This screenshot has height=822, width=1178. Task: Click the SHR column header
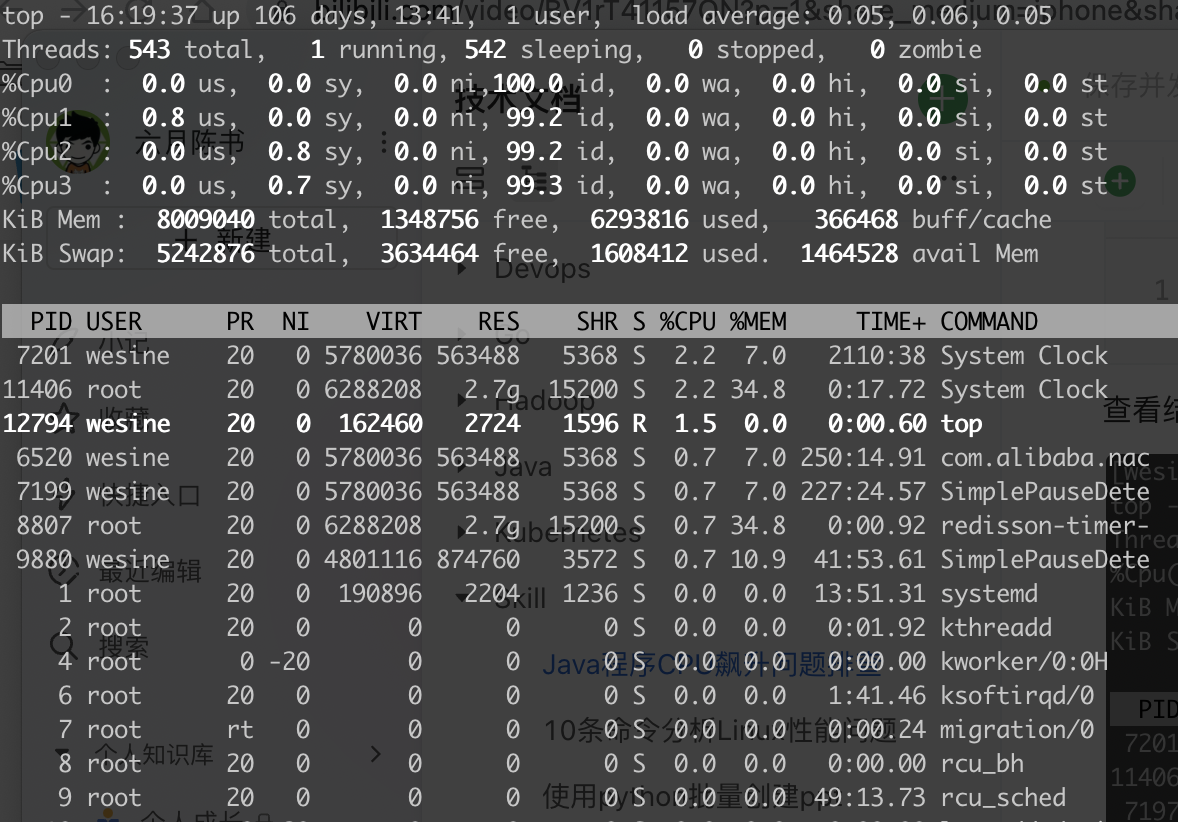pos(597,322)
